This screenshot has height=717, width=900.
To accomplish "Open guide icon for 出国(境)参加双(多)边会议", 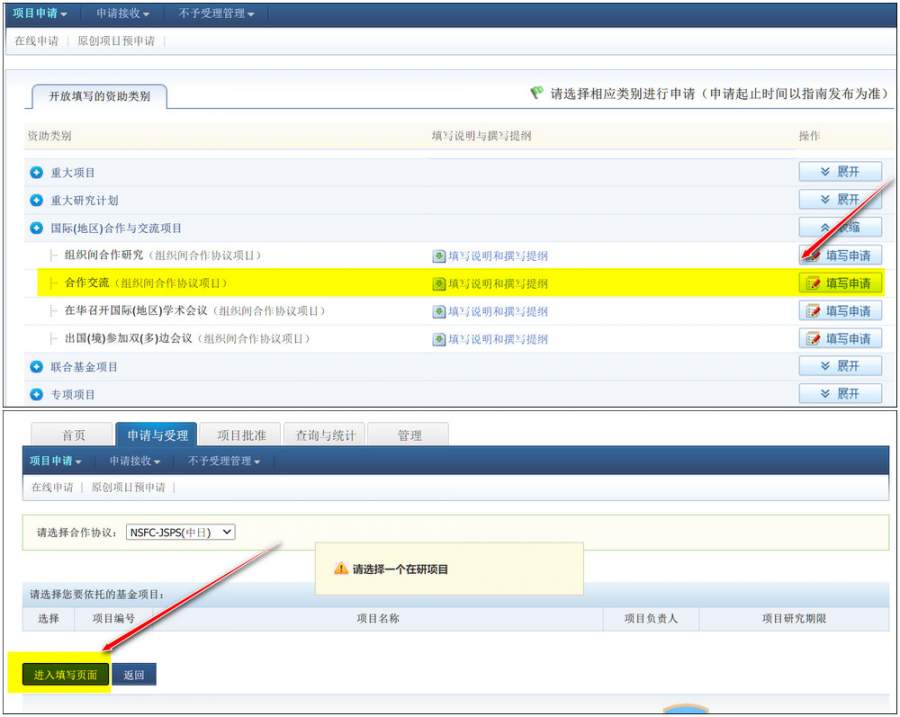I will [x=439, y=339].
